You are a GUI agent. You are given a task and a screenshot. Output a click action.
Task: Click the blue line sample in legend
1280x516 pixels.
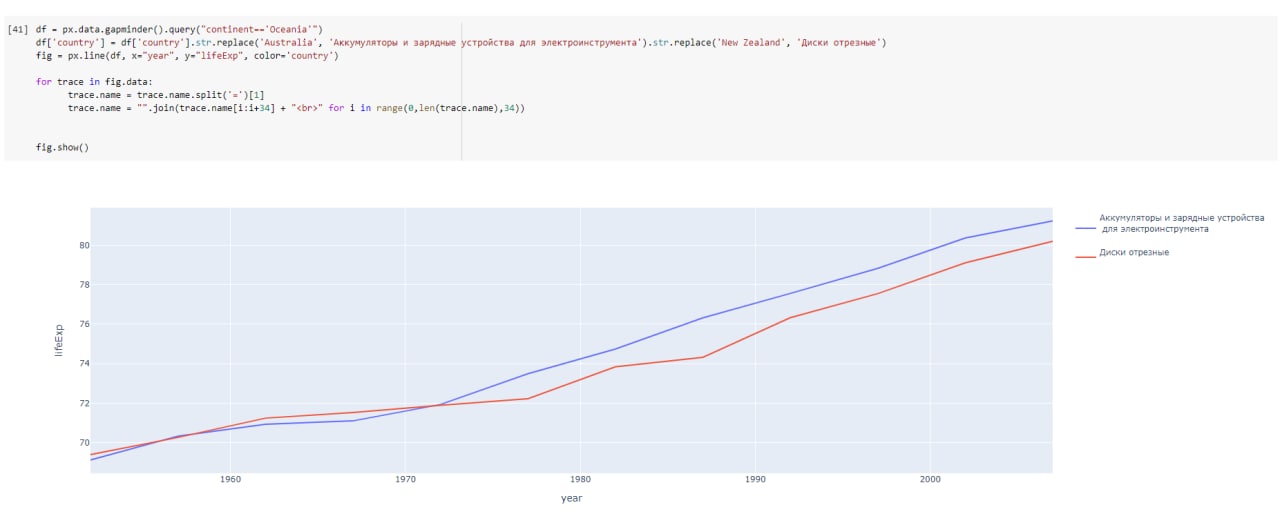coord(1085,229)
